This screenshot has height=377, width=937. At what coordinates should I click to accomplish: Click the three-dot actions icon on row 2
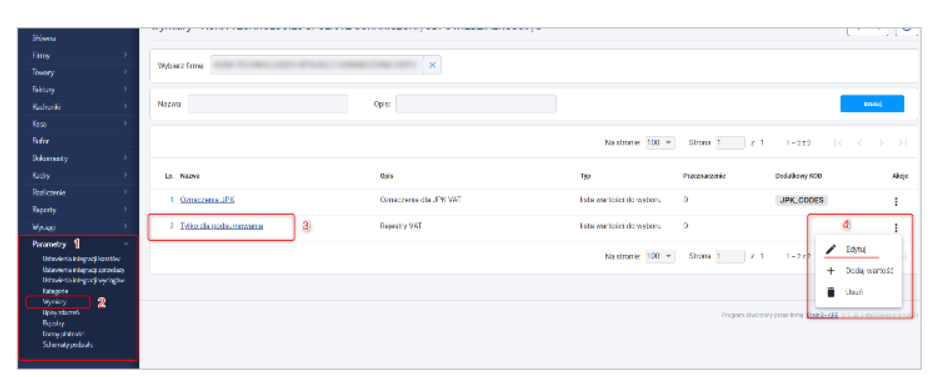coord(895,228)
